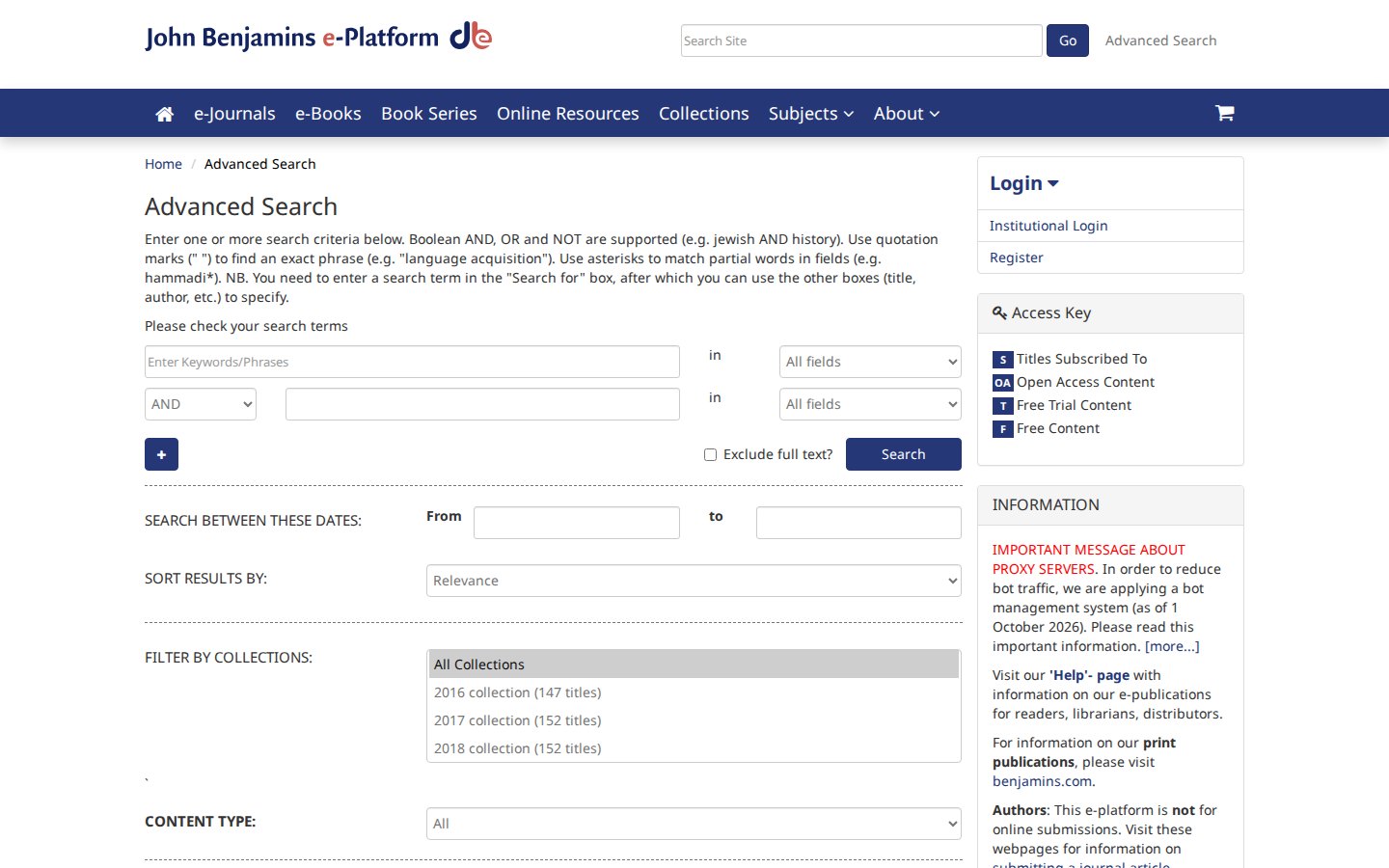Open the Collections menu item
The image size is (1389, 868).
(x=704, y=114)
